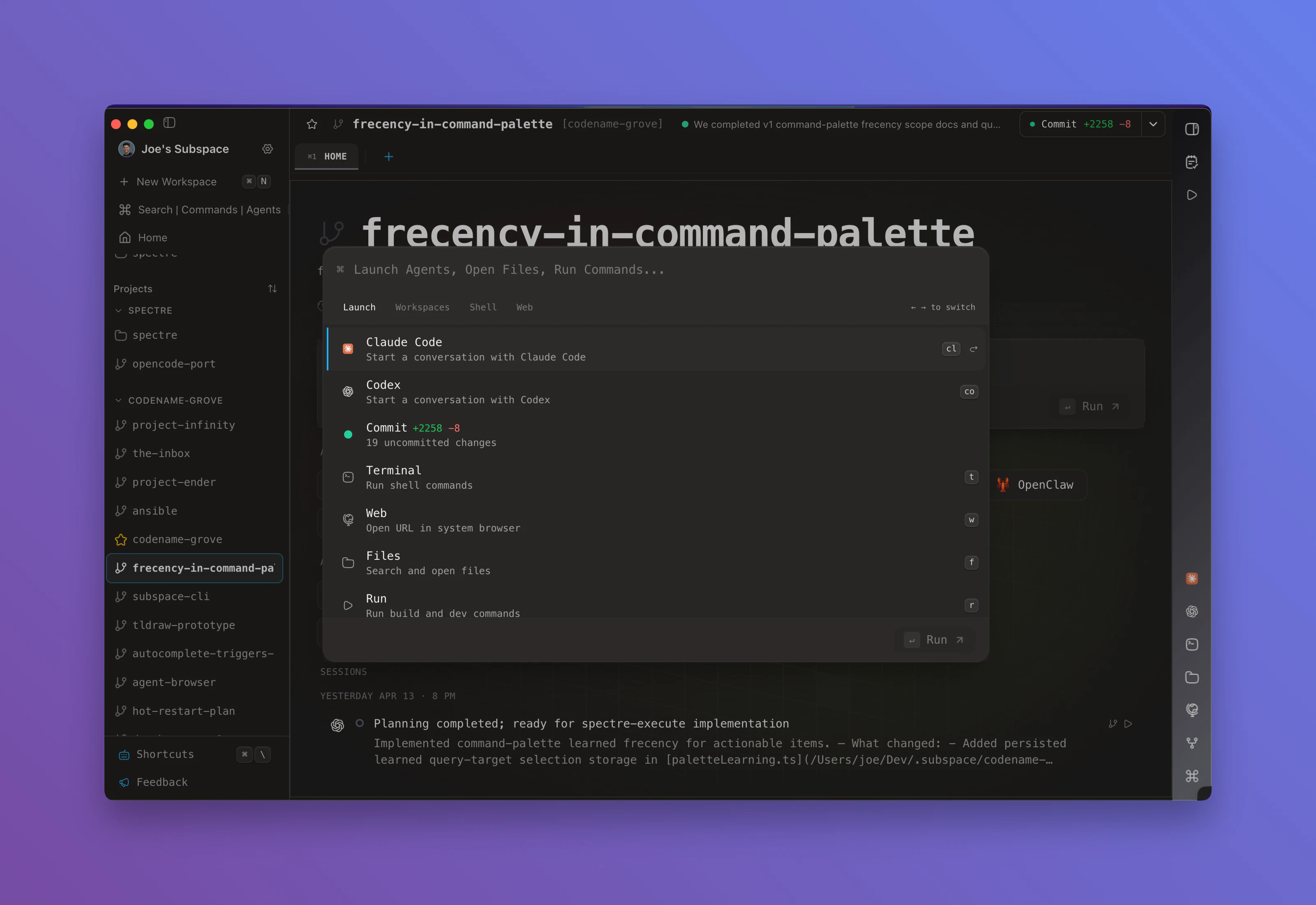
Task: Collapse the CODENAME-GROVE project group
Action: click(118, 400)
